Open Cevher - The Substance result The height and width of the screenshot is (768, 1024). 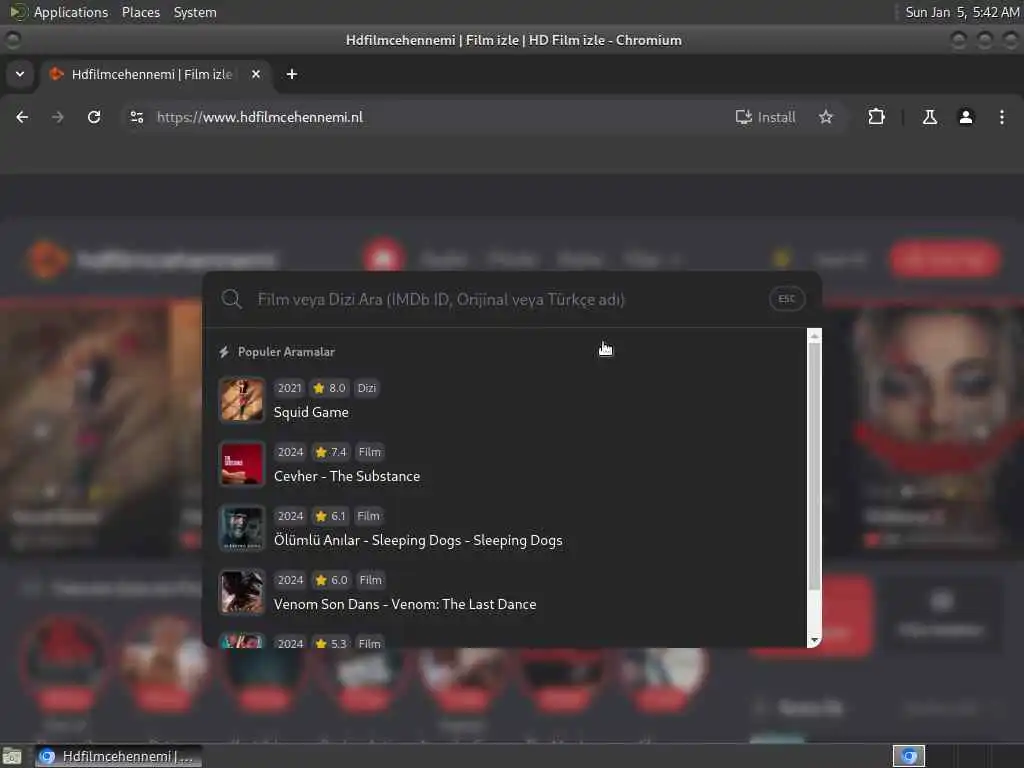[347, 476]
